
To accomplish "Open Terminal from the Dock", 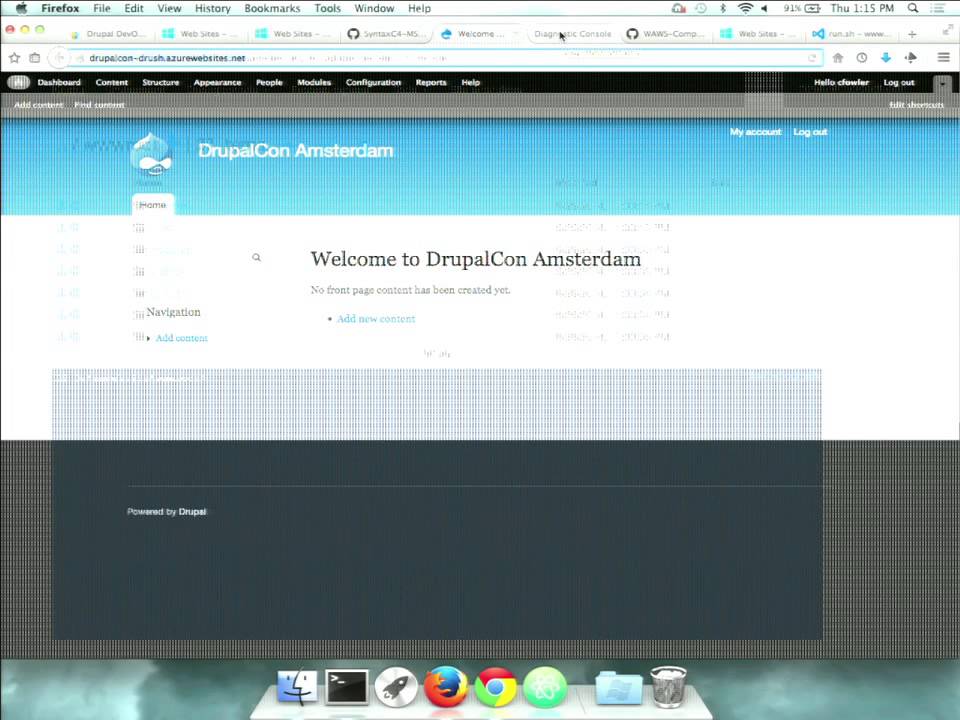I will point(347,686).
